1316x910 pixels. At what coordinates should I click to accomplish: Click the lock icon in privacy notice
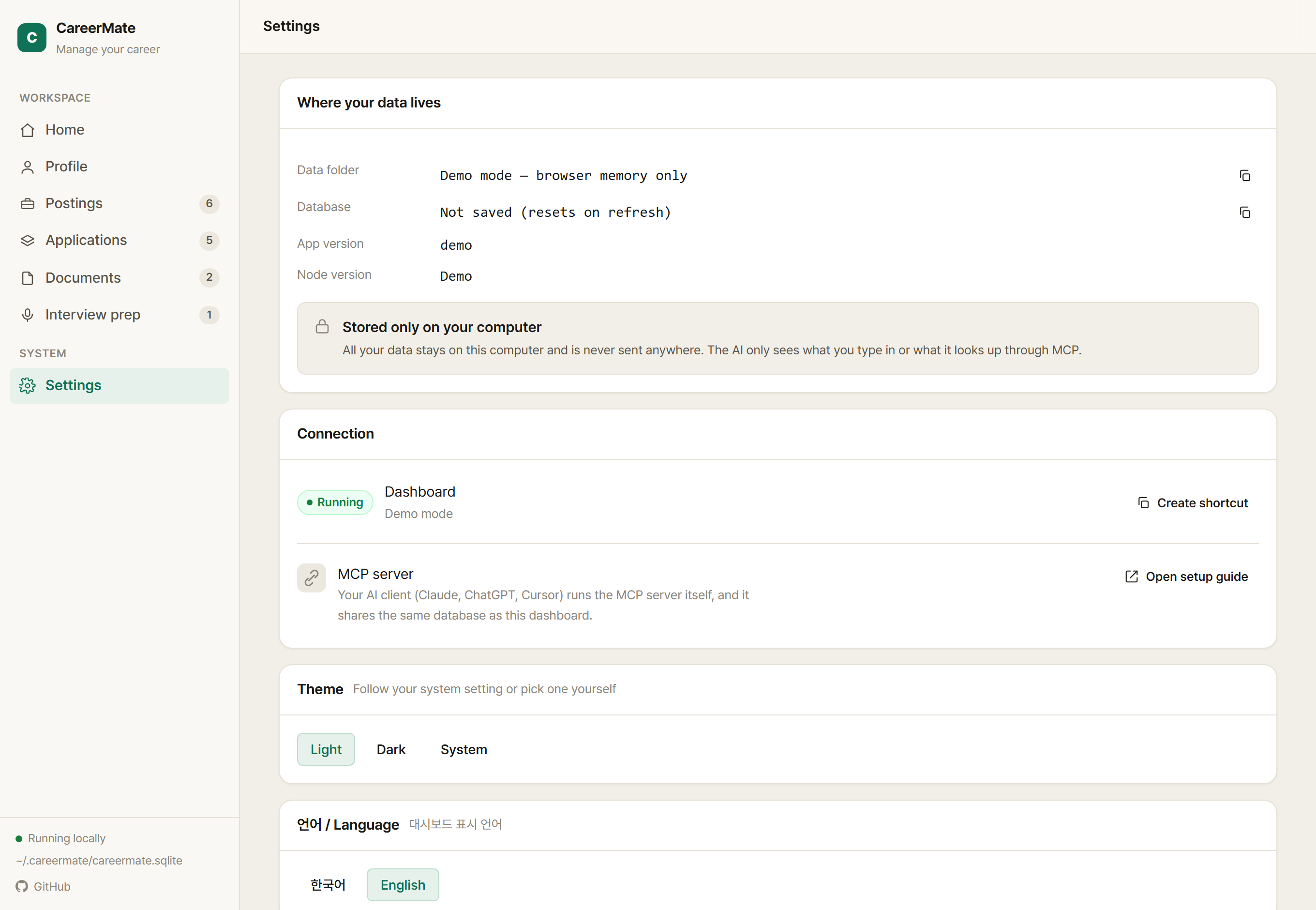322,326
